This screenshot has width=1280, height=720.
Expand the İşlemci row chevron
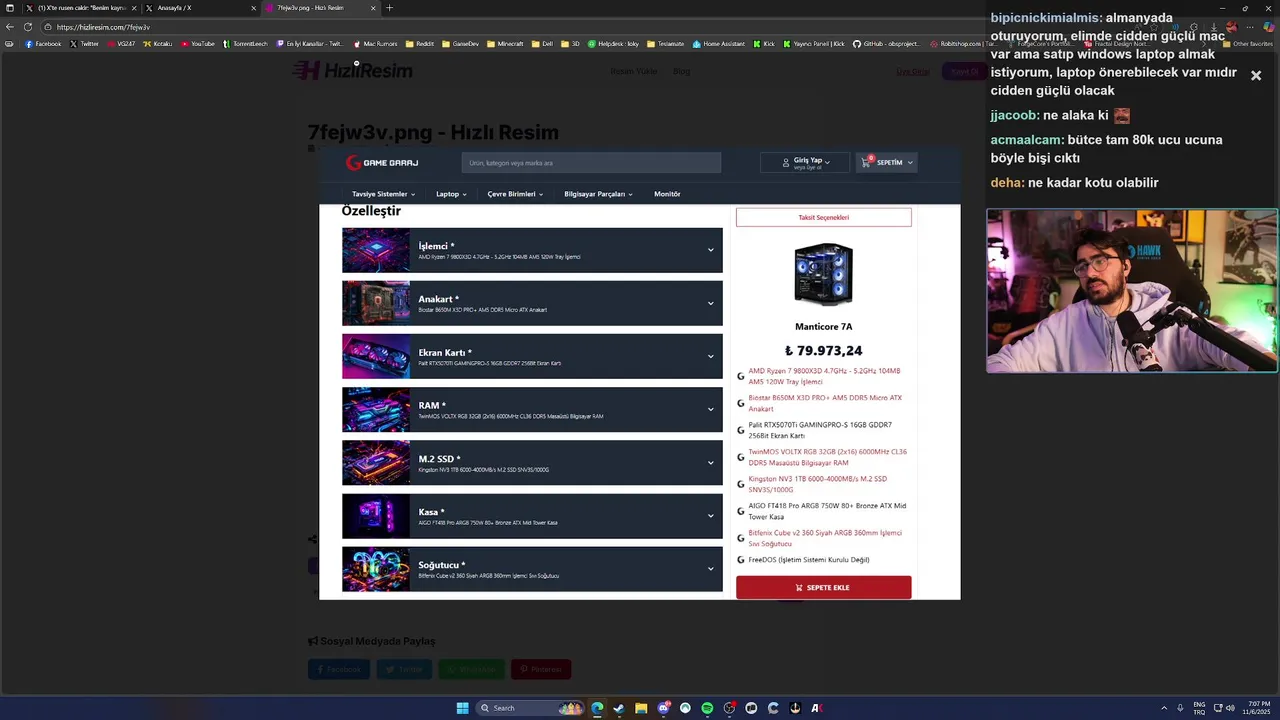(711, 250)
